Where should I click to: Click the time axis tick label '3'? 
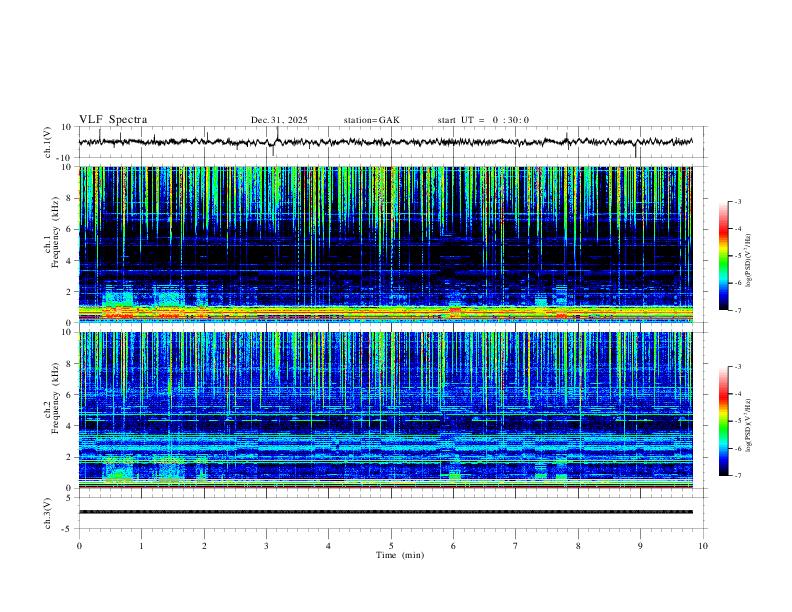coord(266,546)
